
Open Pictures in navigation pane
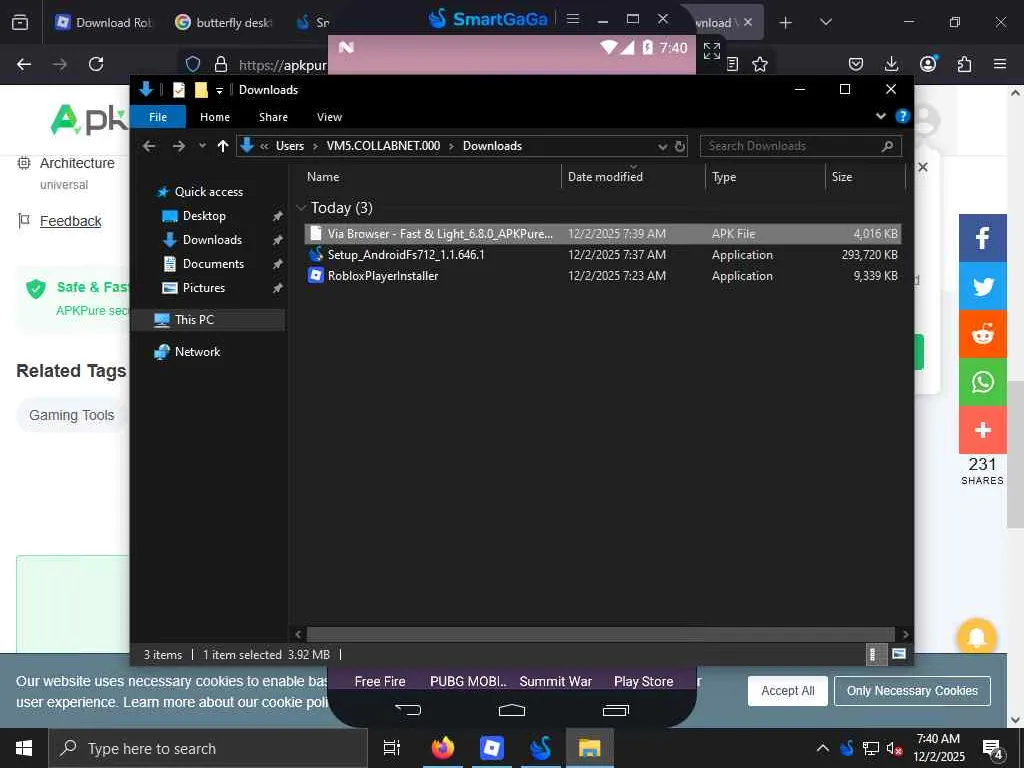click(204, 288)
